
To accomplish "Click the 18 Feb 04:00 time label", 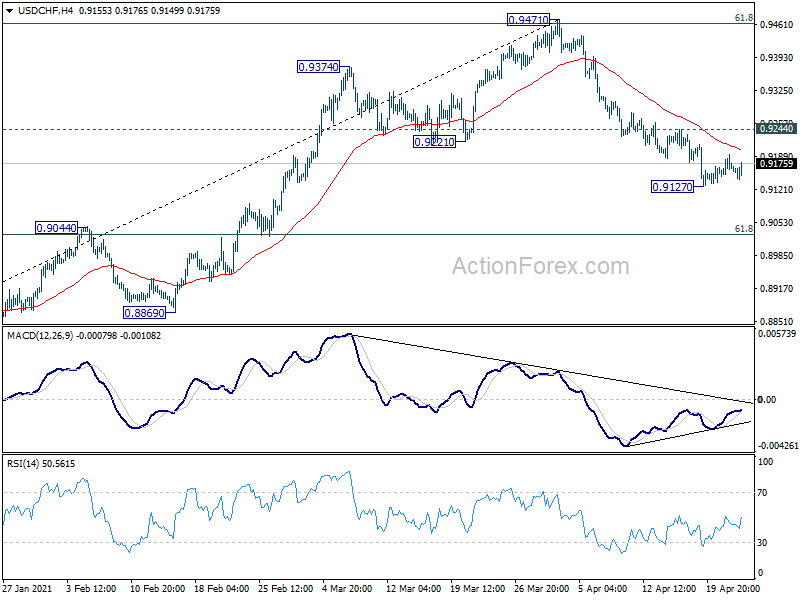I will pyautogui.click(x=222, y=588).
